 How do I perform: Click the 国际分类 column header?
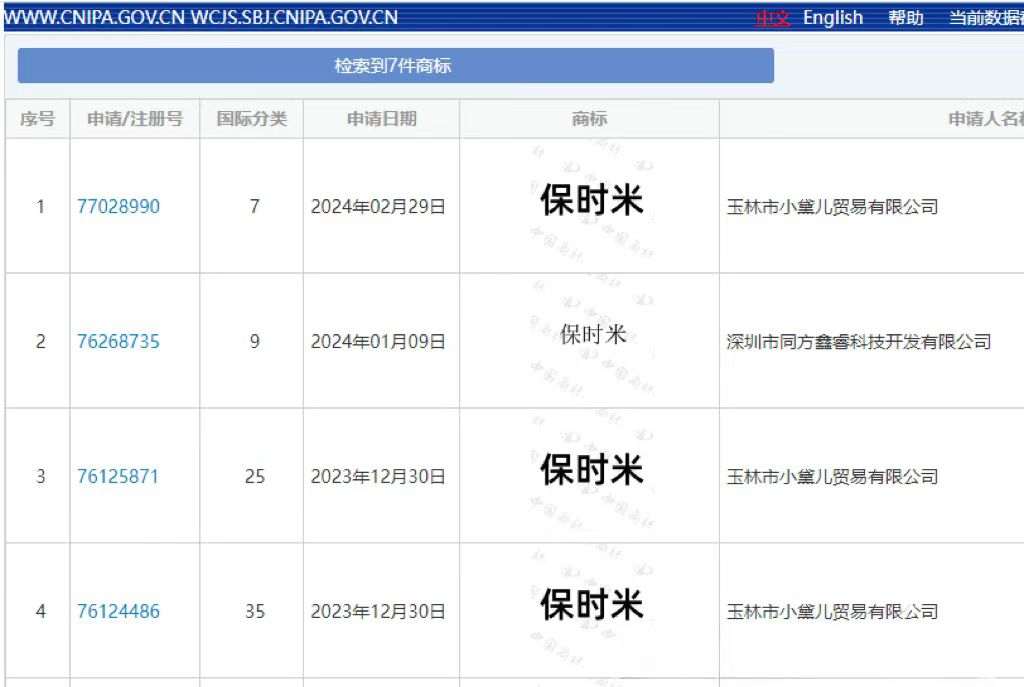(251, 119)
